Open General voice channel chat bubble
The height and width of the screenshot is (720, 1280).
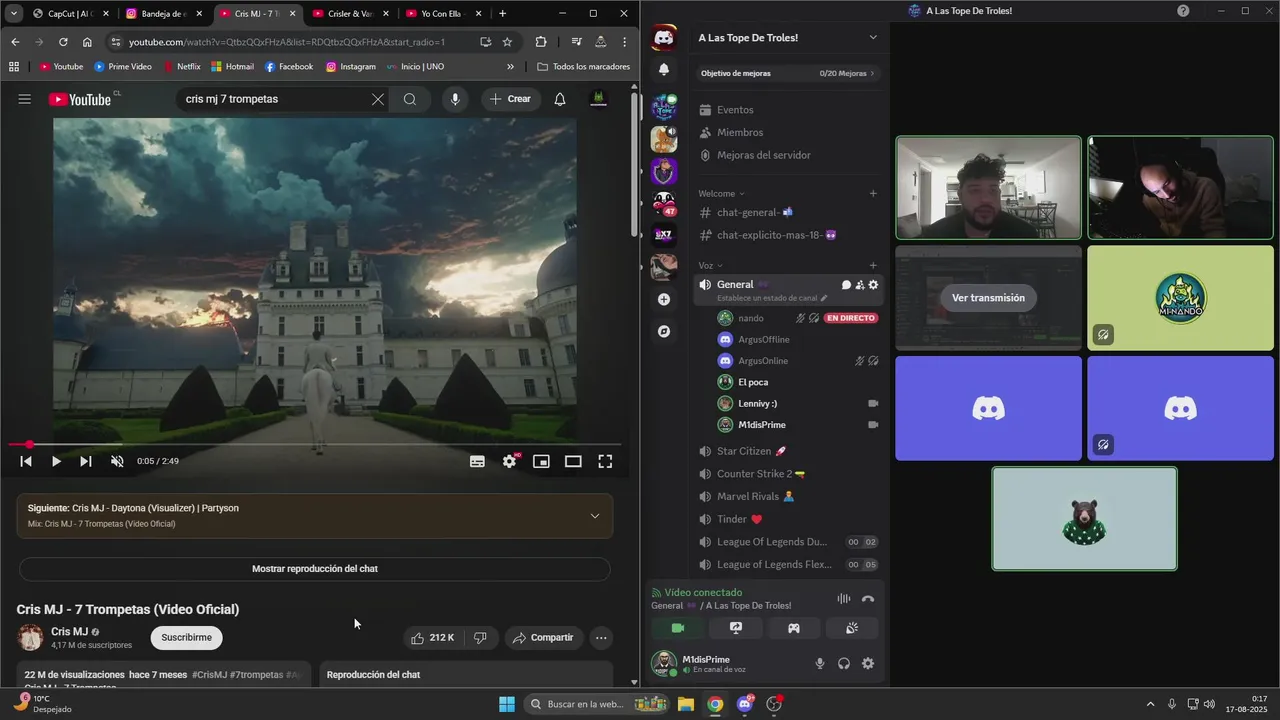(846, 285)
